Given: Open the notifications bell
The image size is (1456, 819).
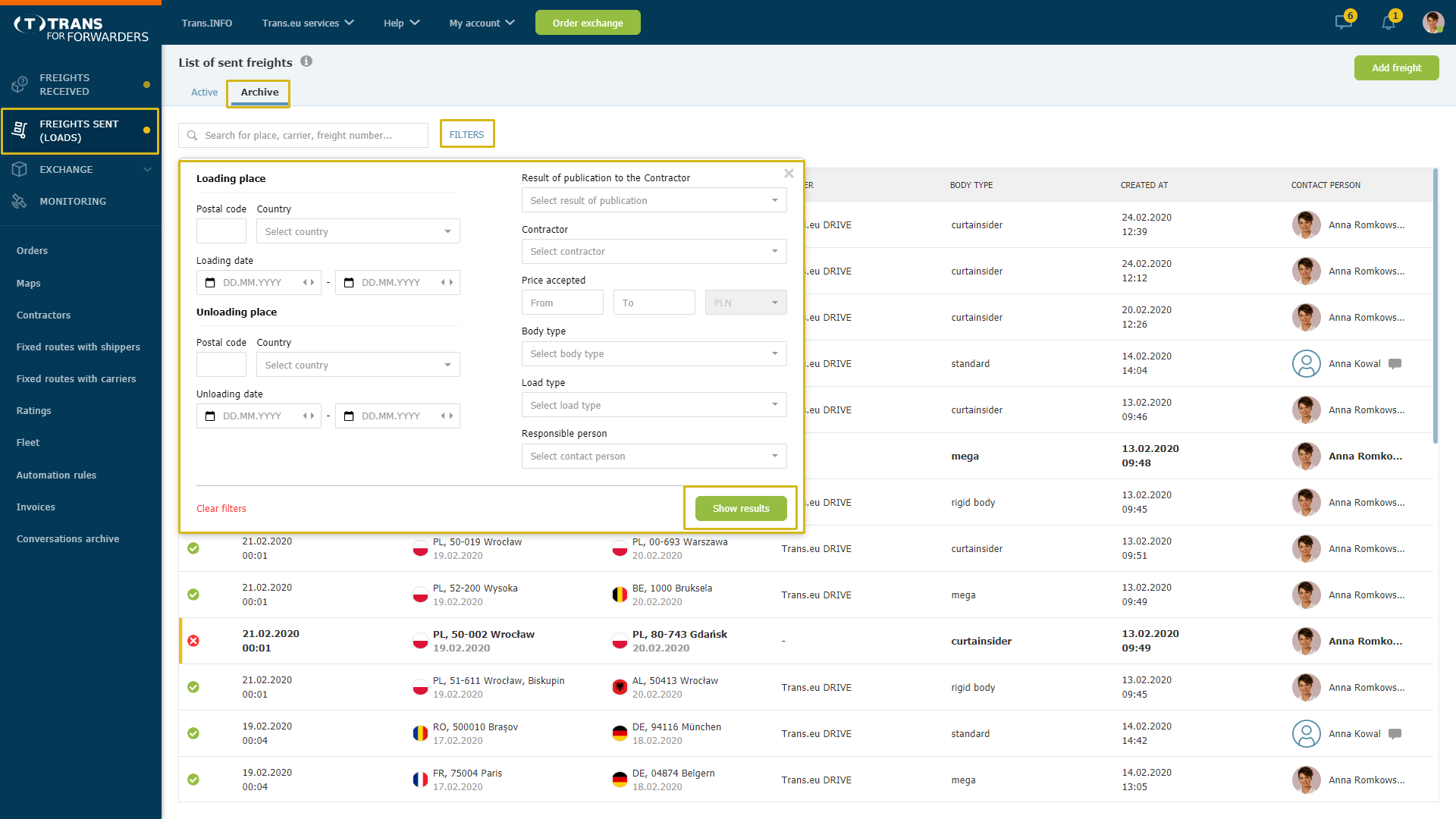Looking at the screenshot, I should click(1389, 22).
